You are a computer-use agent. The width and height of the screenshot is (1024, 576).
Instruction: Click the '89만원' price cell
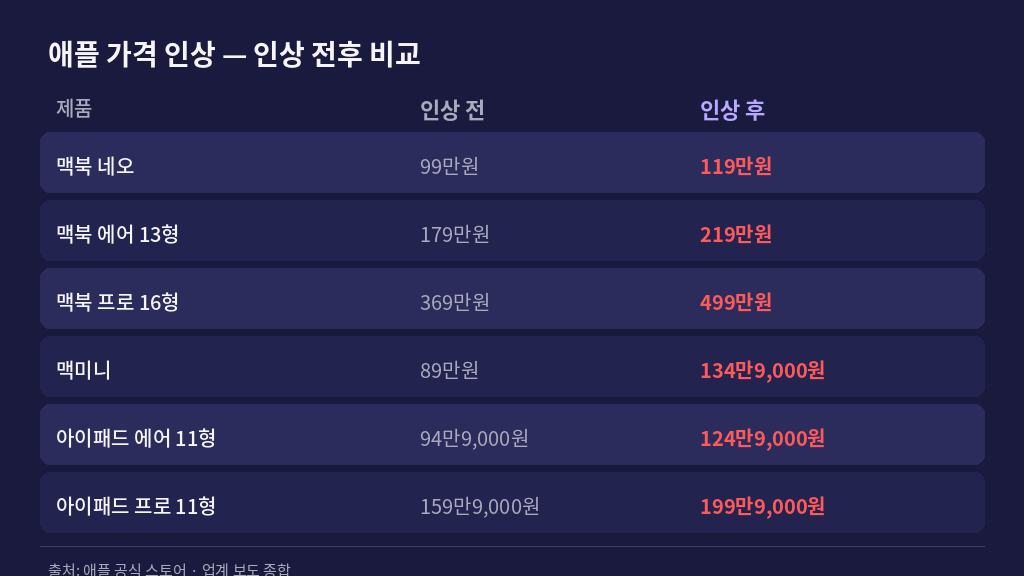coord(449,370)
